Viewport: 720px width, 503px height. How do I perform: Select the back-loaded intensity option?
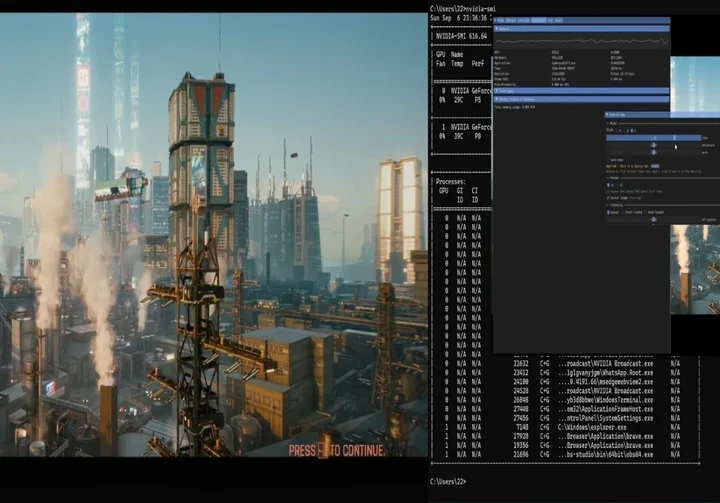click(654, 212)
